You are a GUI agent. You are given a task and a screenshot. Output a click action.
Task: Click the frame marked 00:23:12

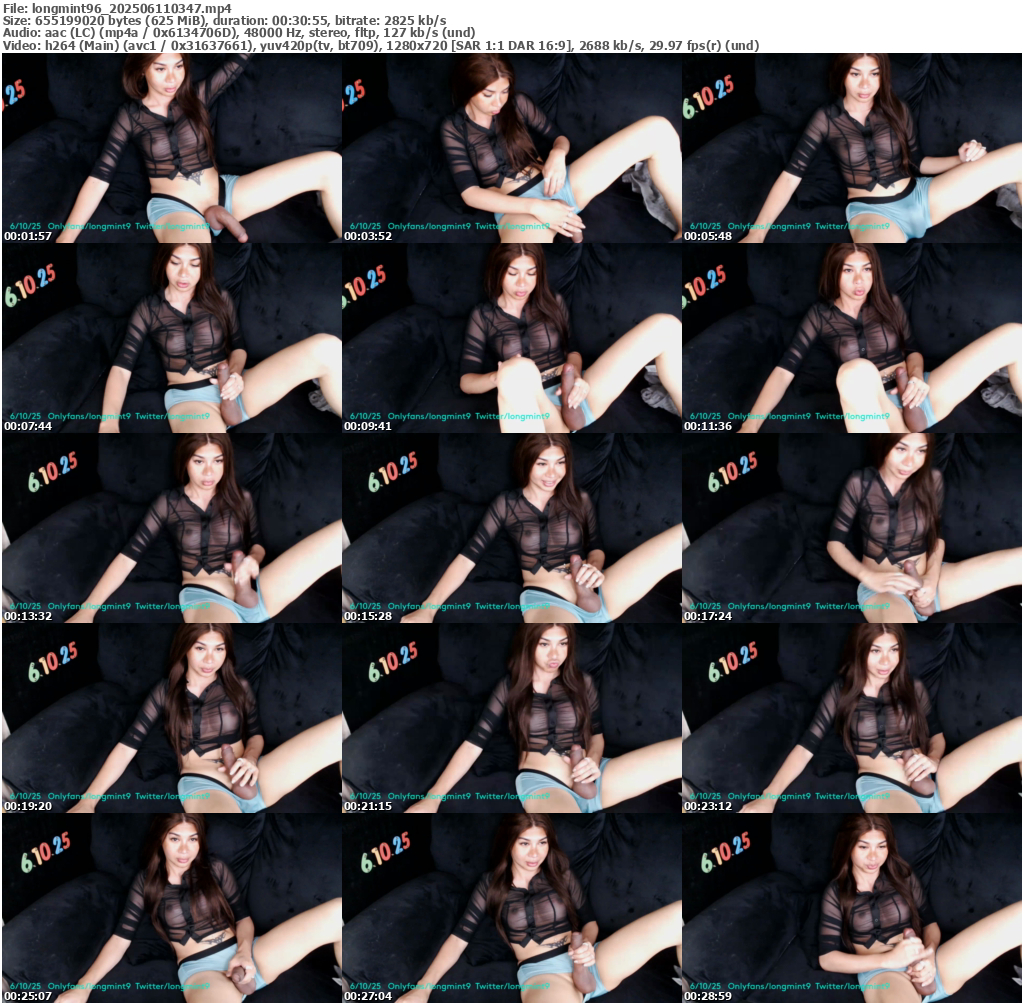point(851,718)
